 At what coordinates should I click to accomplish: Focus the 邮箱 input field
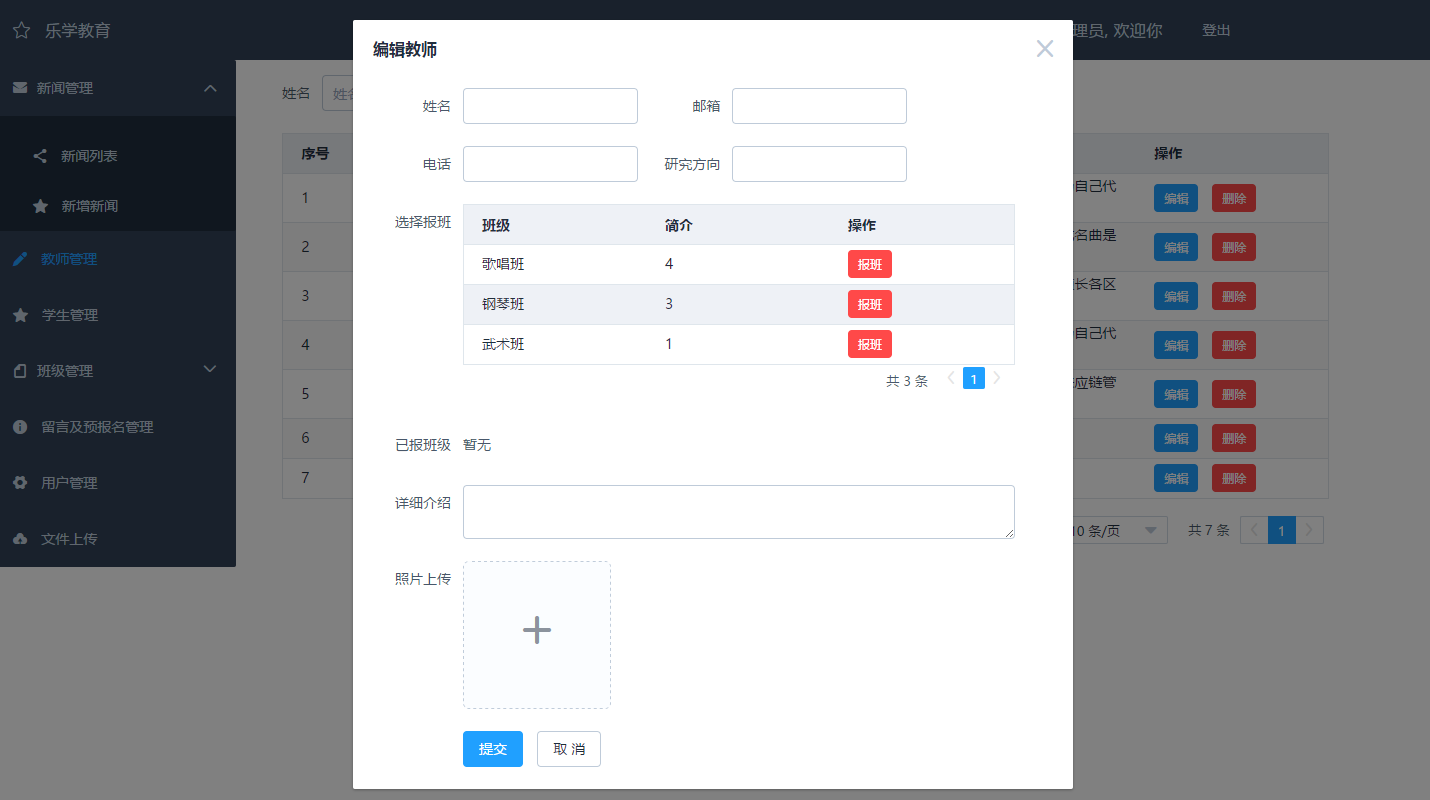coord(819,106)
